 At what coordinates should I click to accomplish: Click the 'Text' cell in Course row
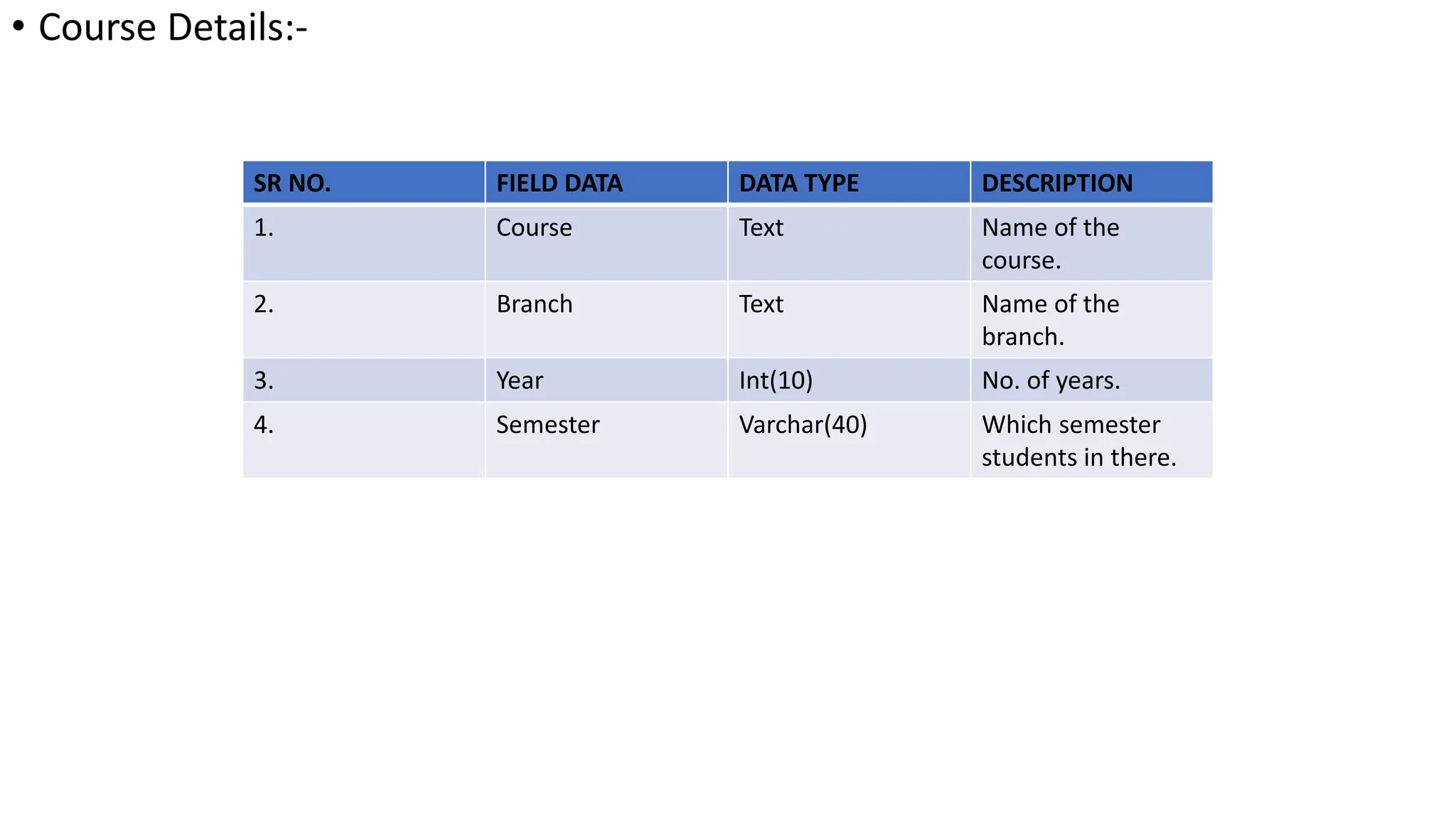tap(849, 243)
